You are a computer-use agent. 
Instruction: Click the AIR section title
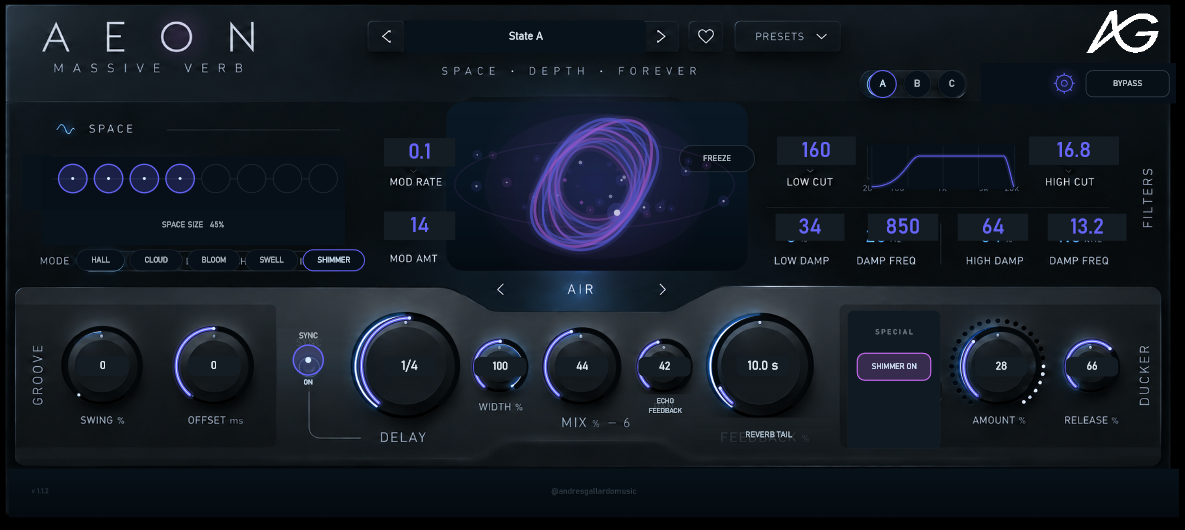tap(580, 290)
